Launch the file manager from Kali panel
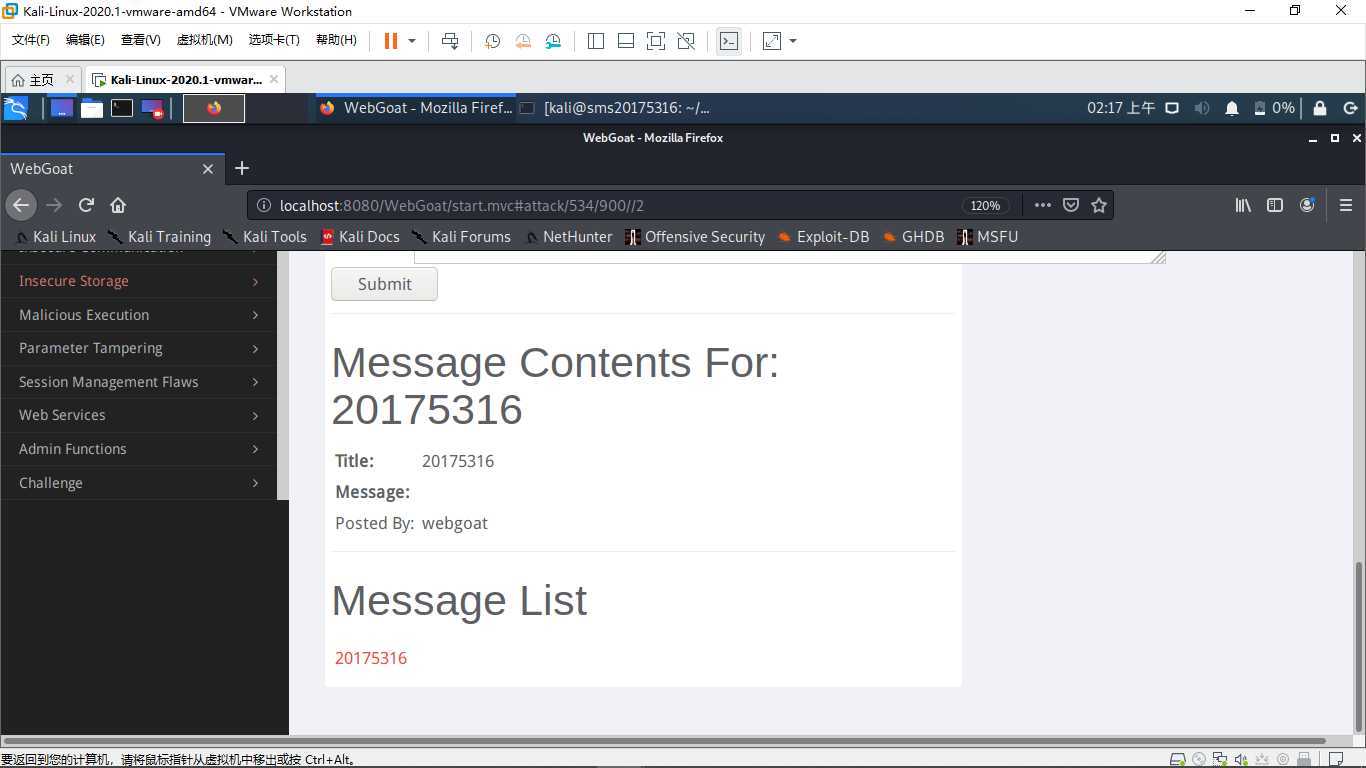Viewport: 1366px width, 768px height. pos(92,108)
